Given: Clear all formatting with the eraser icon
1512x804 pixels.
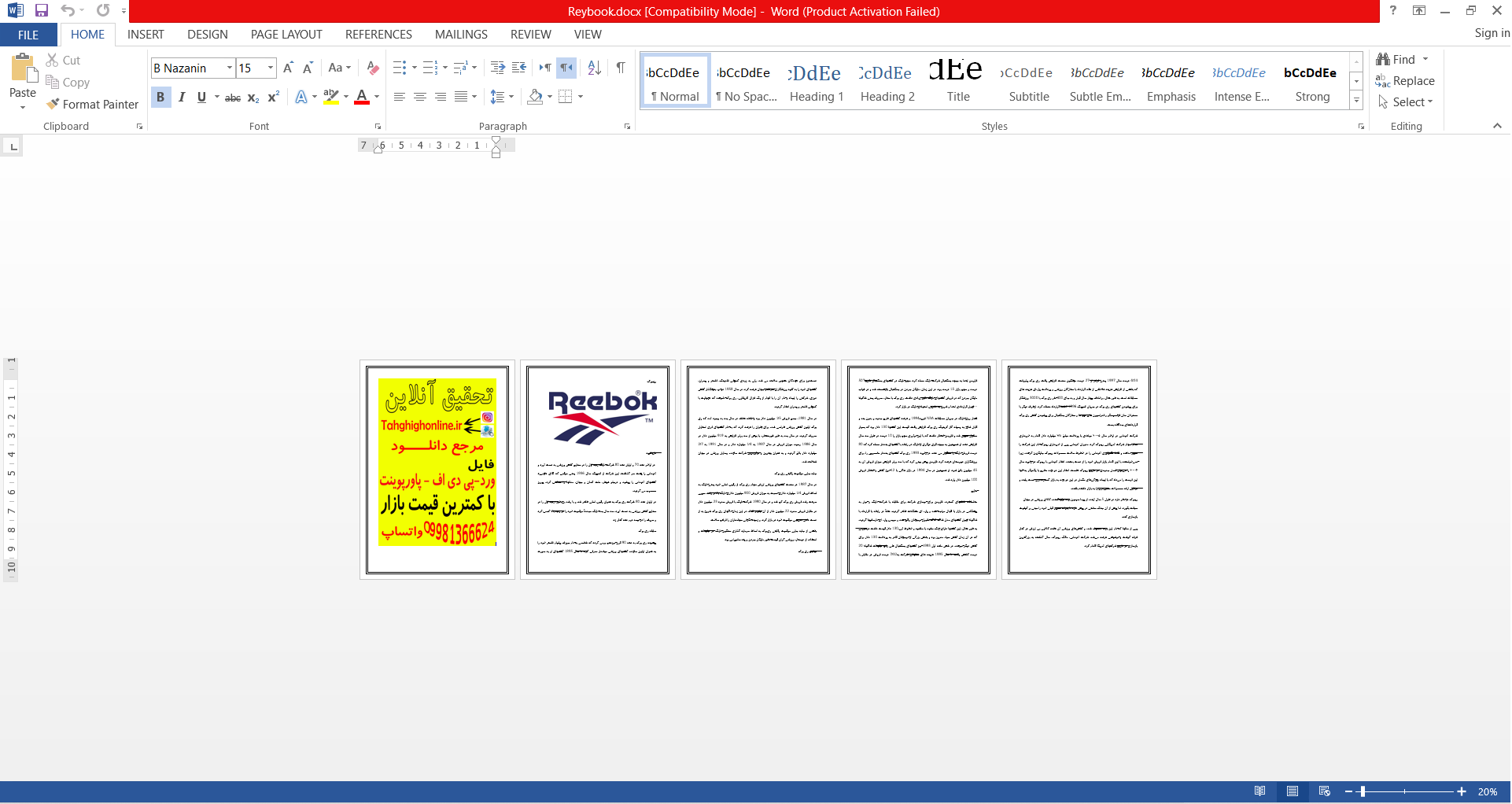Looking at the screenshot, I should pyautogui.click(x=373, y=68).
